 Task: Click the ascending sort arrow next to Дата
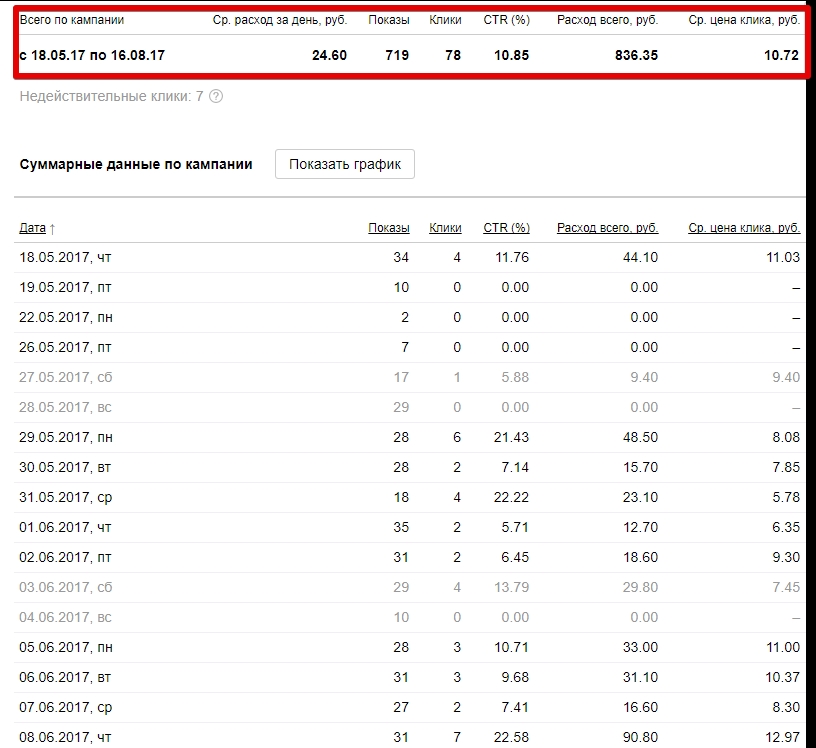coord(52,229)
